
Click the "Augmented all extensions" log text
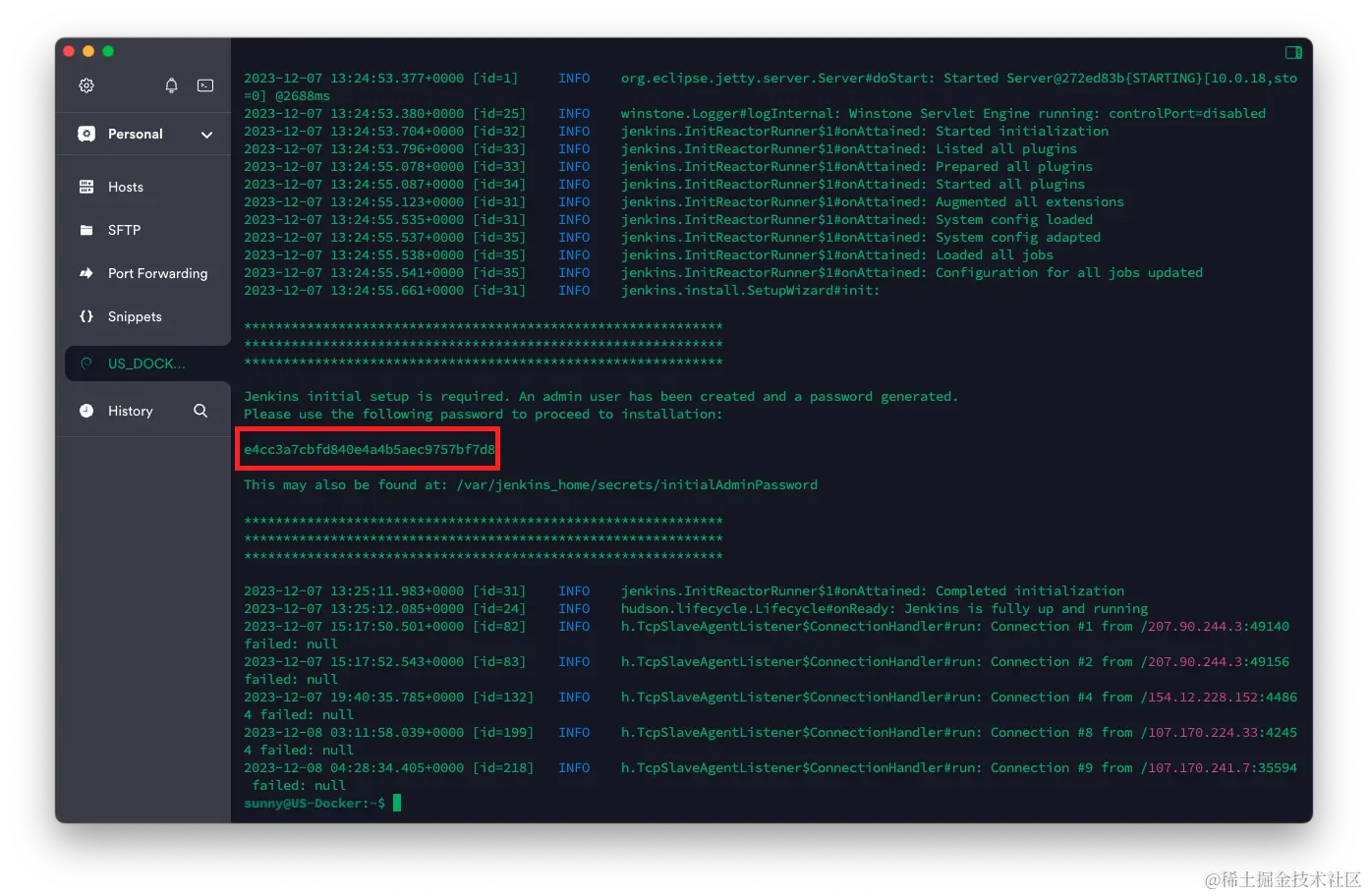1030,202
